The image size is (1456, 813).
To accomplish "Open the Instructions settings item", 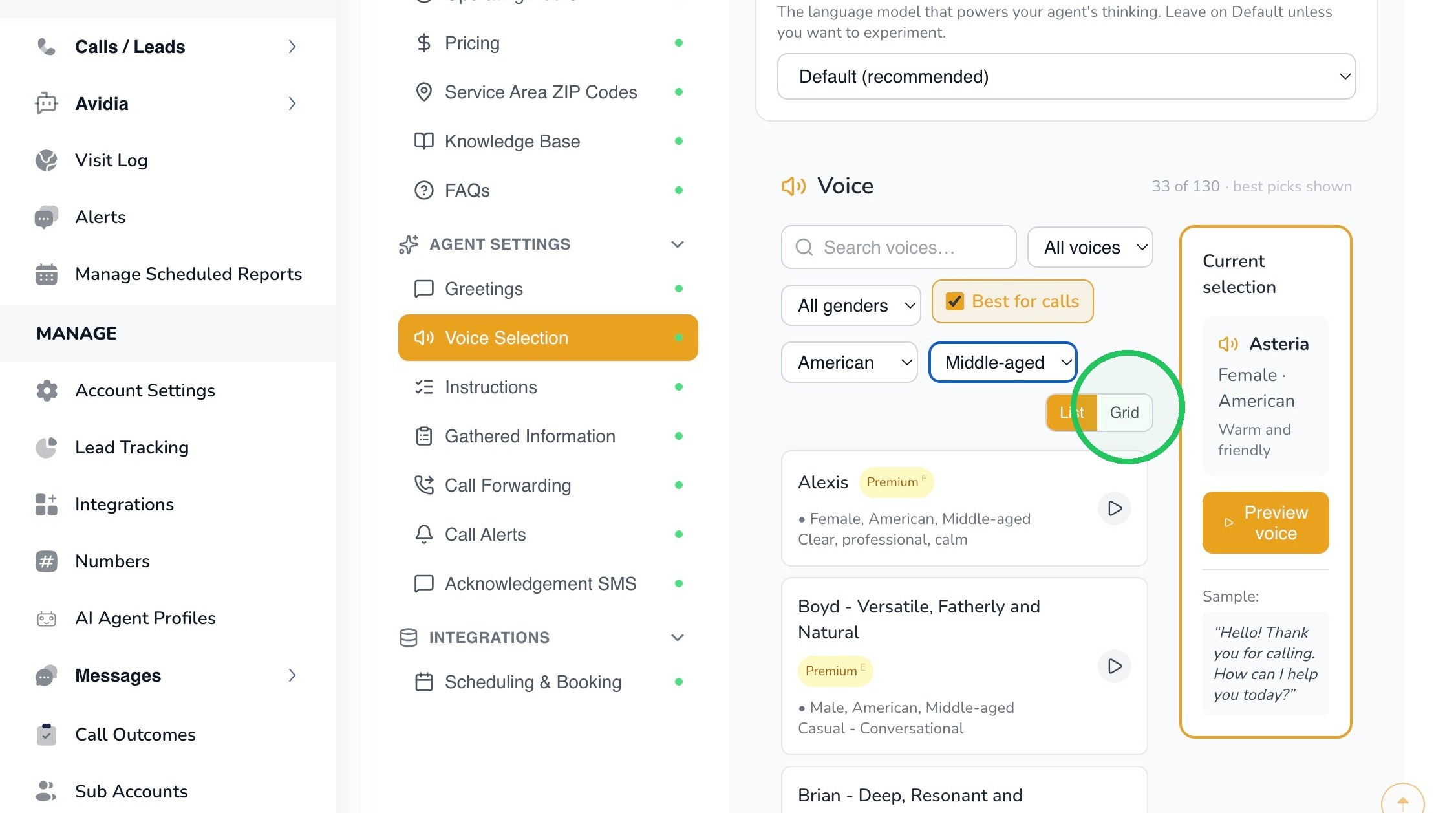I will click(x=548, y=387).
